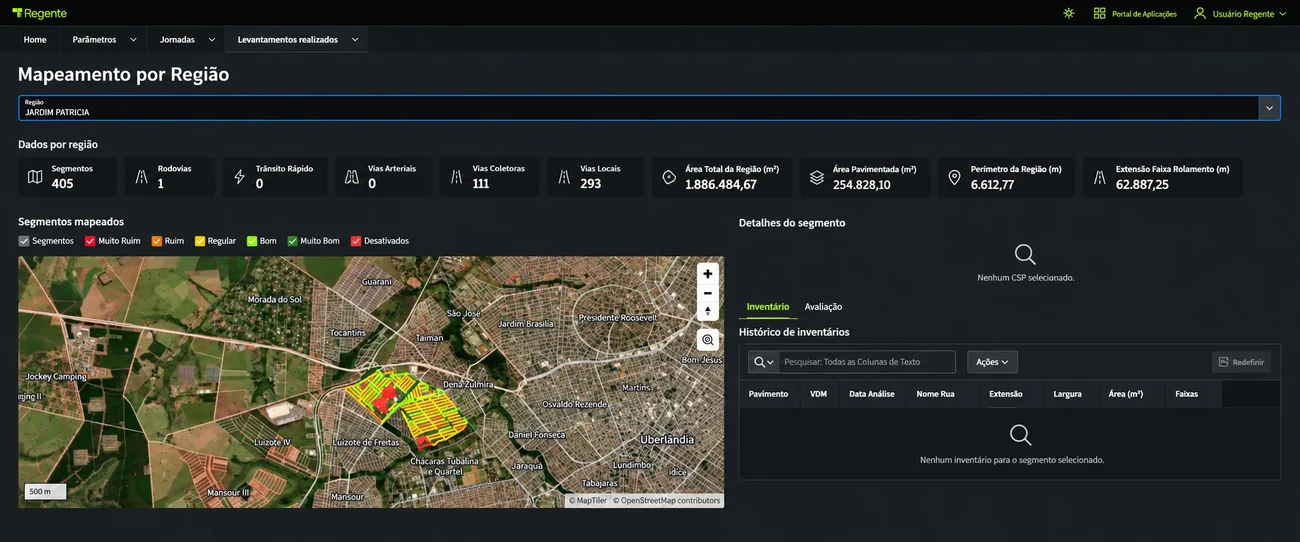Open the OpenStreetMap contributors link
The width and height of the screenshot is (1300, 542).
point(666,500)
